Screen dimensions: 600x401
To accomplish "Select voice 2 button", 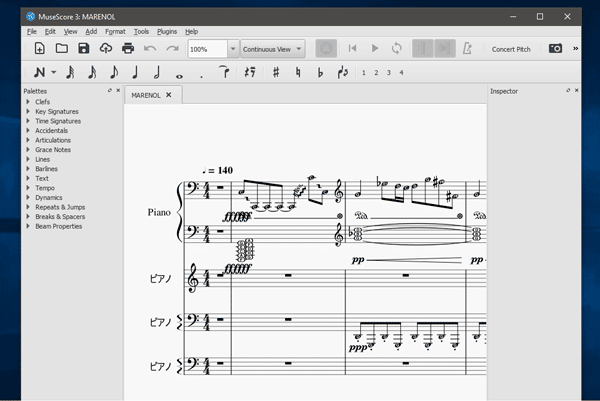I will tap(376, 72).
